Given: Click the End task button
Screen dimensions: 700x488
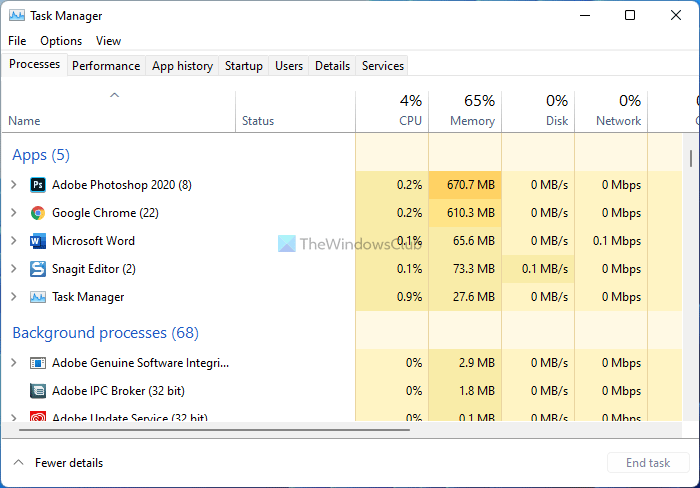Looking at the screenshot, I should pos(648,463).
